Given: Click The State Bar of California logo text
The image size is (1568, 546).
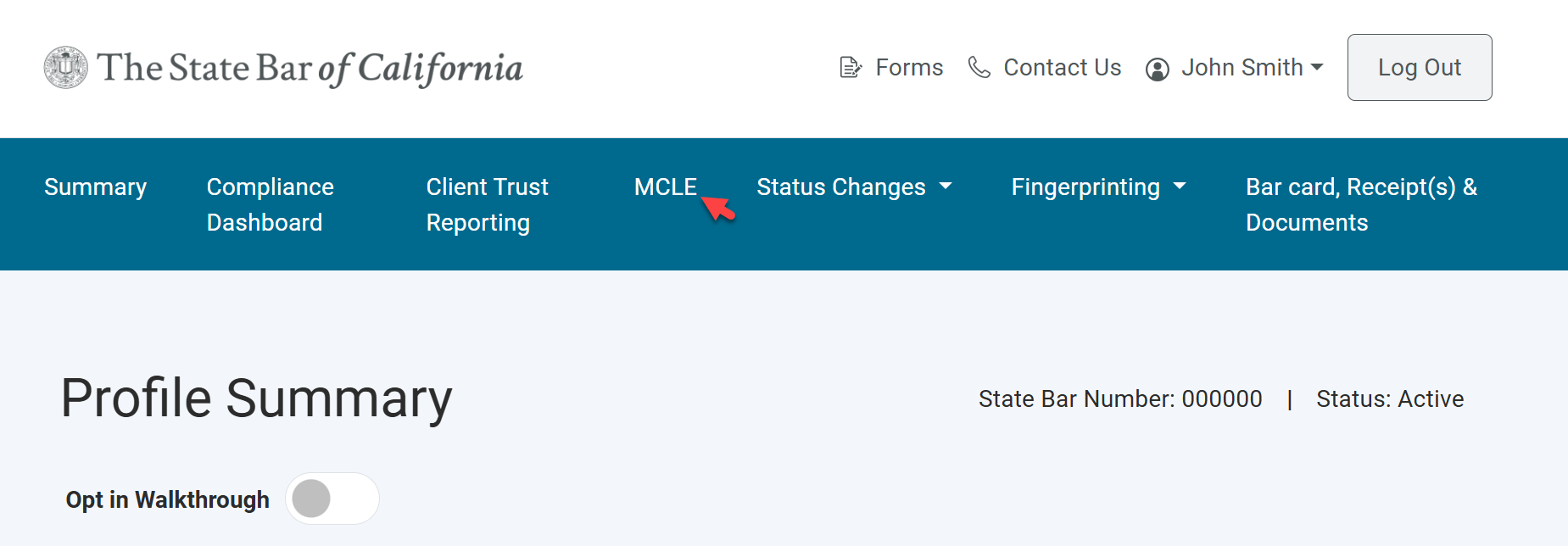Looking at the screenshot, I should [x=310, y=67].
